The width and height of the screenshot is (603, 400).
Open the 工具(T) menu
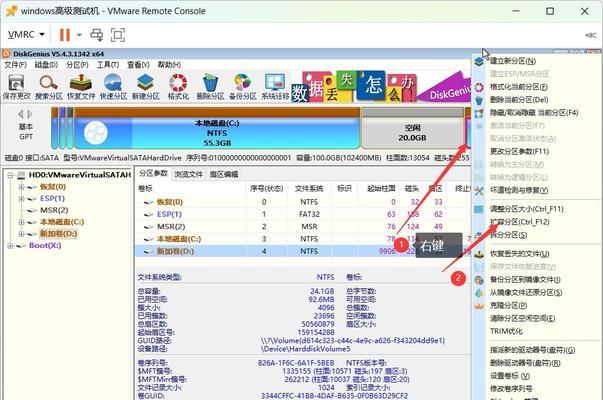(108, 65)
